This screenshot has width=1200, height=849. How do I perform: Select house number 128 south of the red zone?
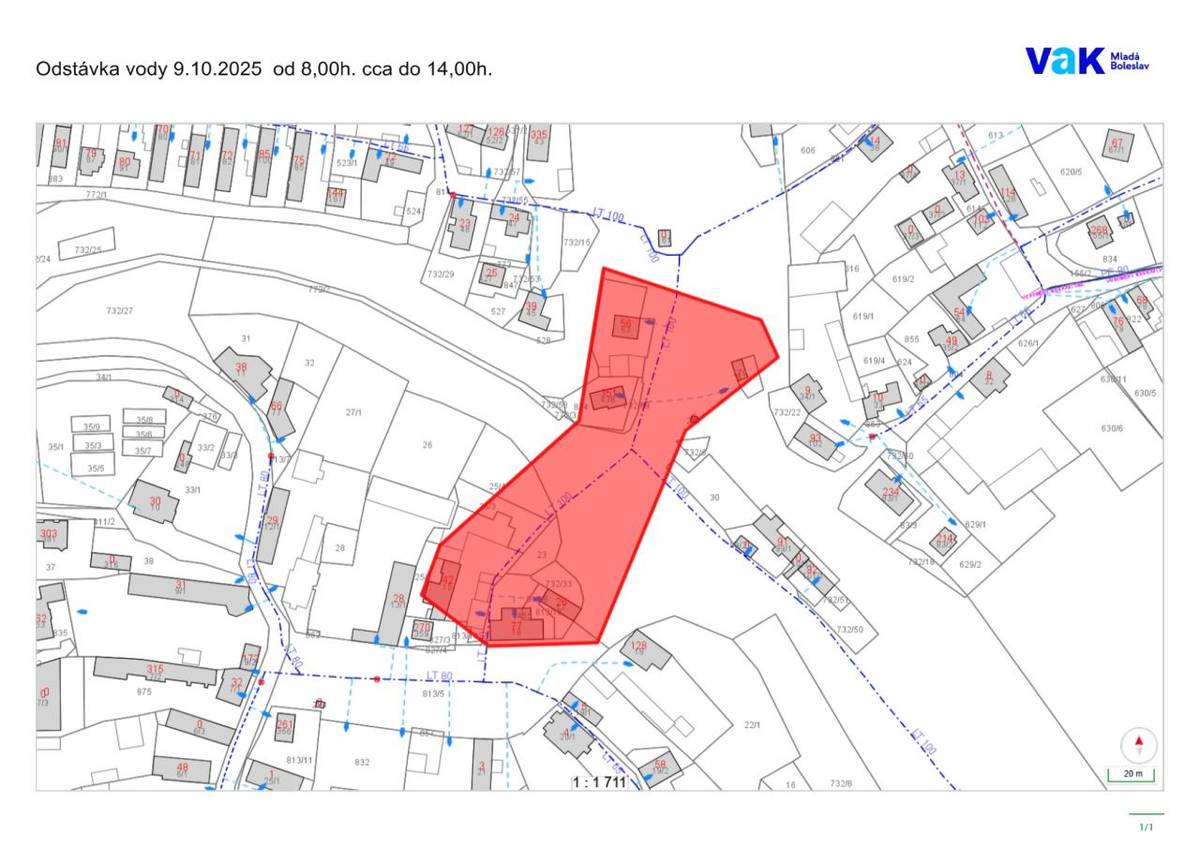click(x=641, y=644)
